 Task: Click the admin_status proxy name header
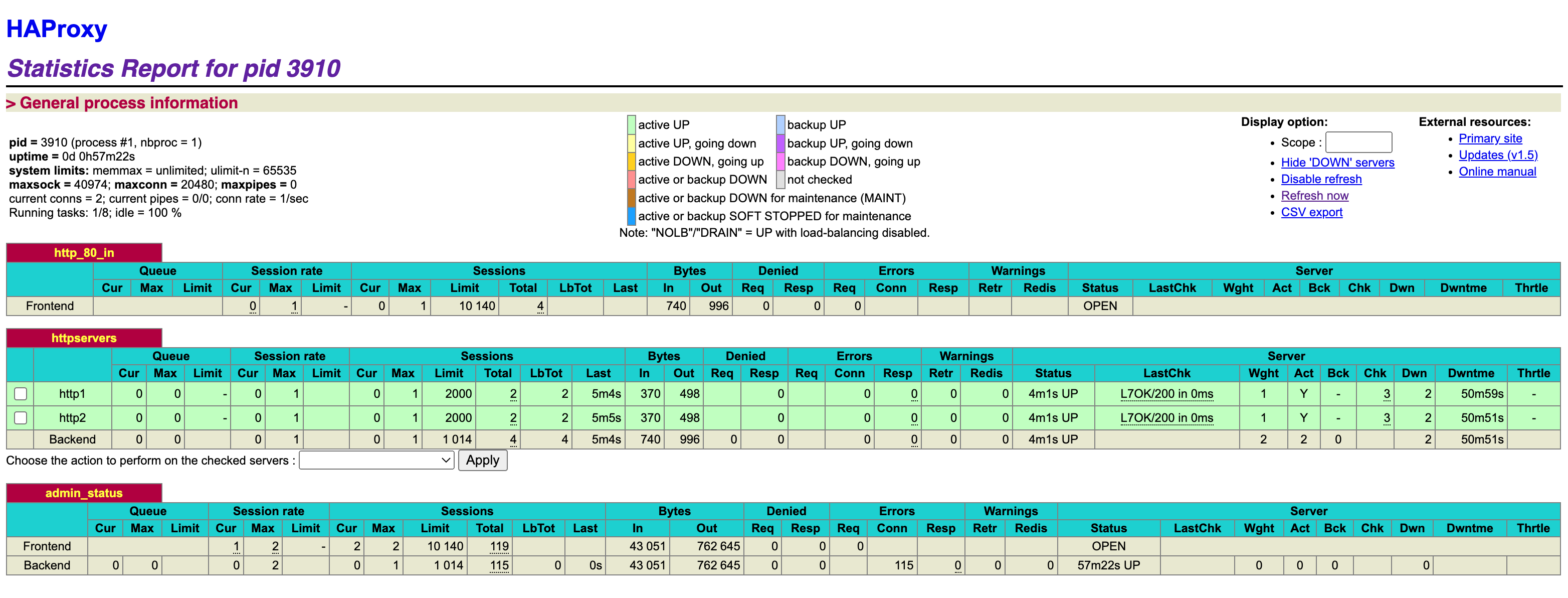pos(84,493)
